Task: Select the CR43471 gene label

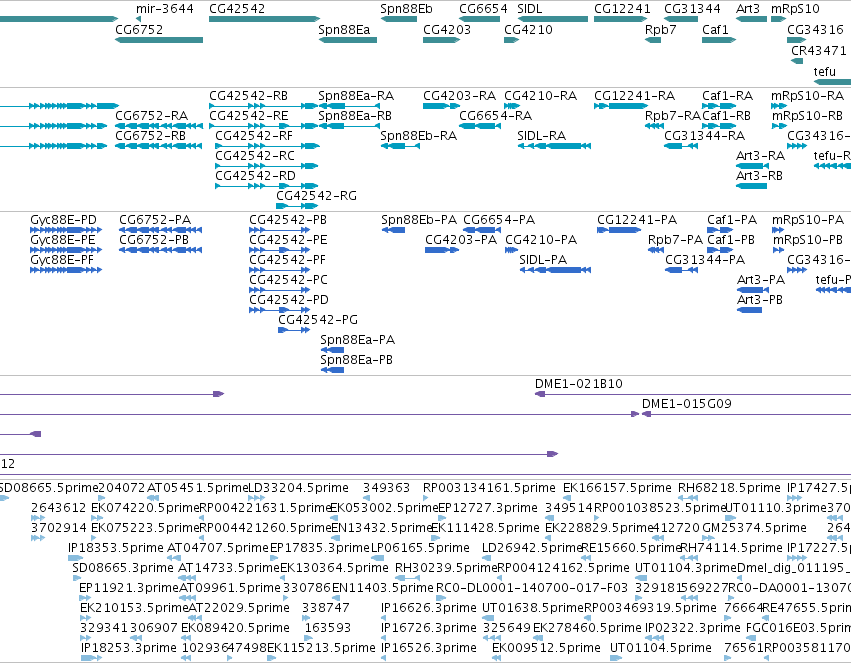Action: click(818, 50)
